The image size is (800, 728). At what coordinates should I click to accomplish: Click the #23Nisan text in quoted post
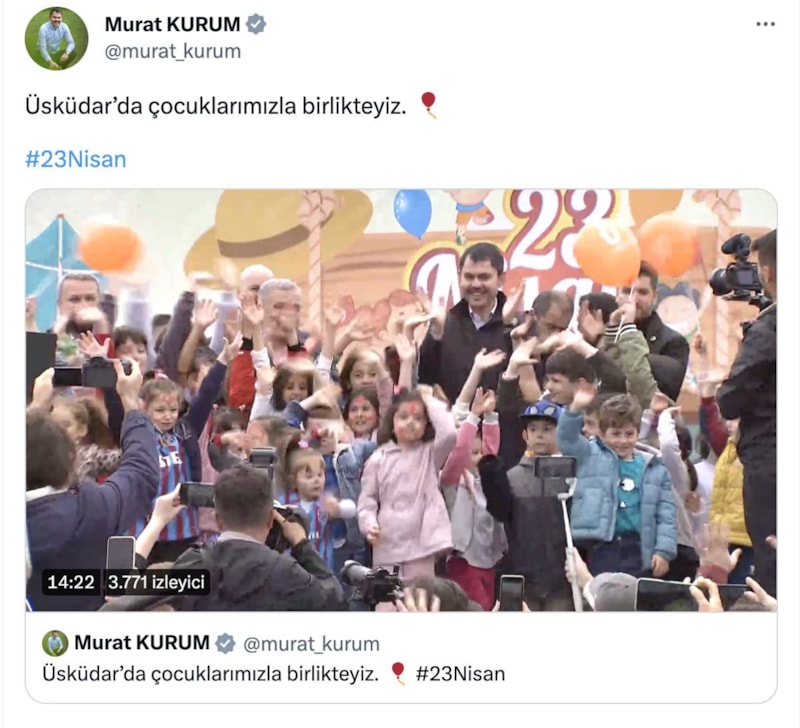coord(460,674)
